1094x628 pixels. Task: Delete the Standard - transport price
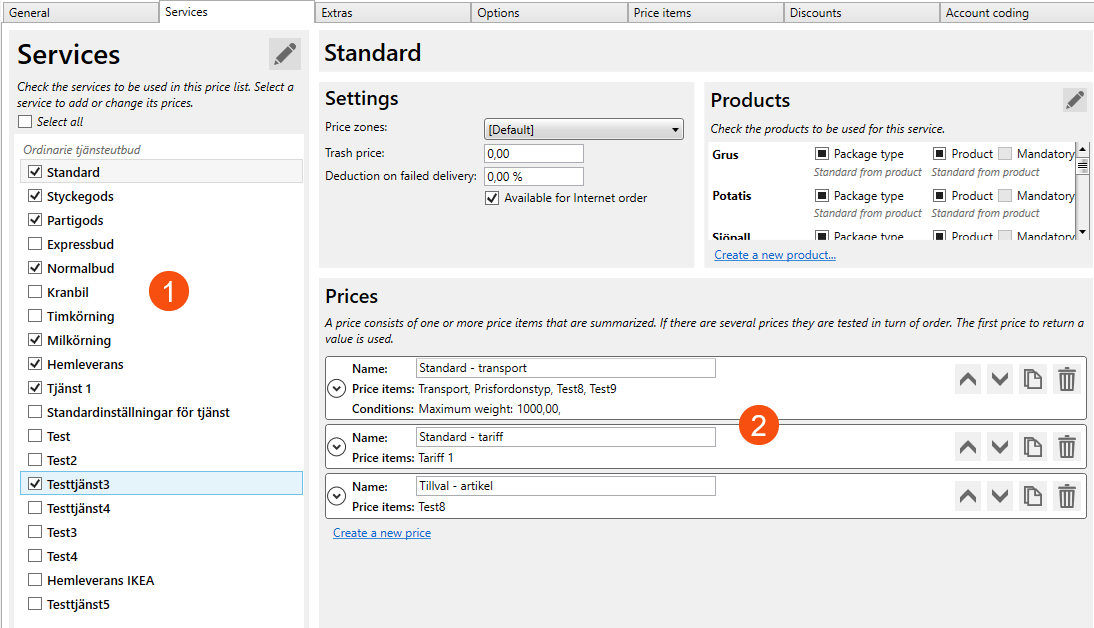1067,380
